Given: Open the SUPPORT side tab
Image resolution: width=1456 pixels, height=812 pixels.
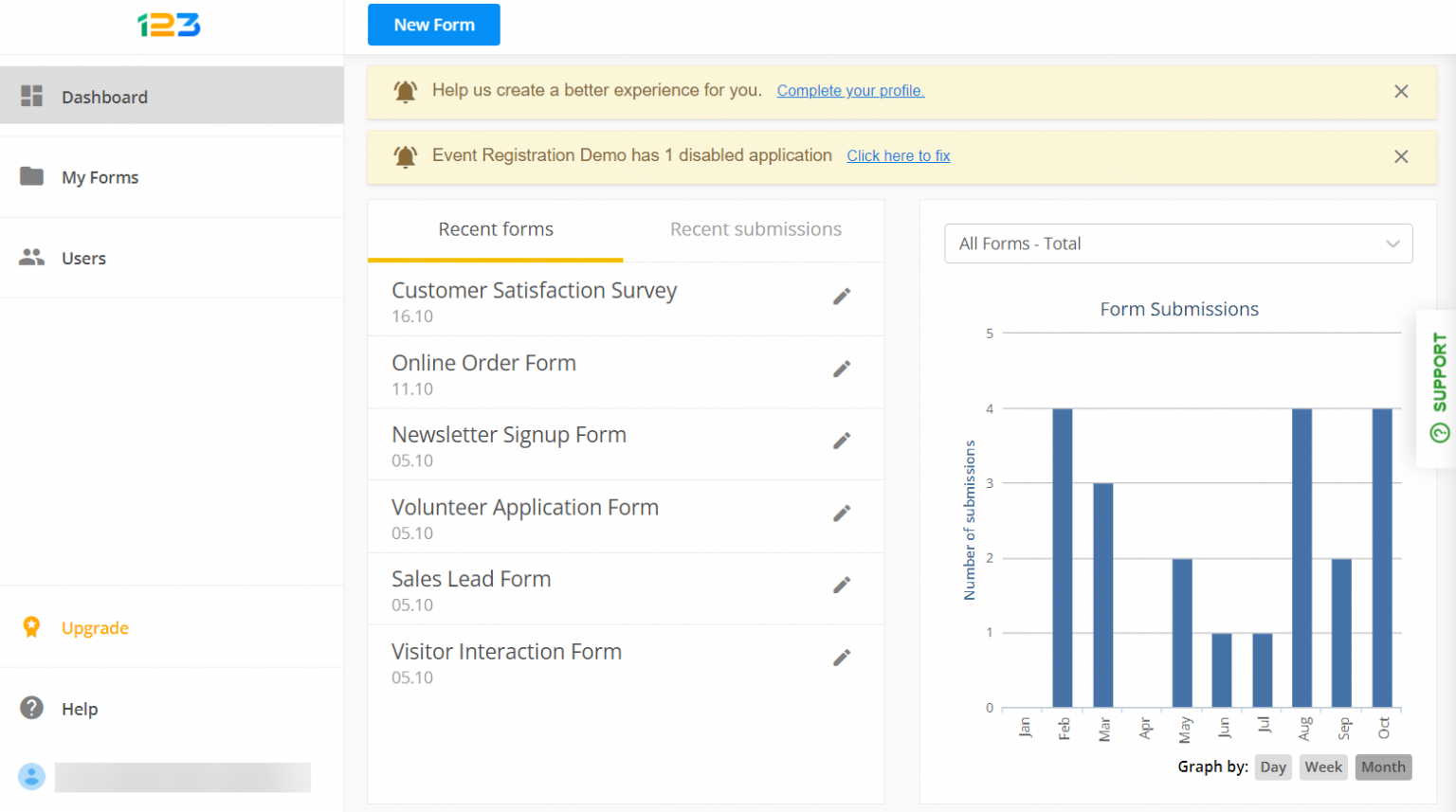Looking at the screenshot, I should click(x=1438, y=388).
